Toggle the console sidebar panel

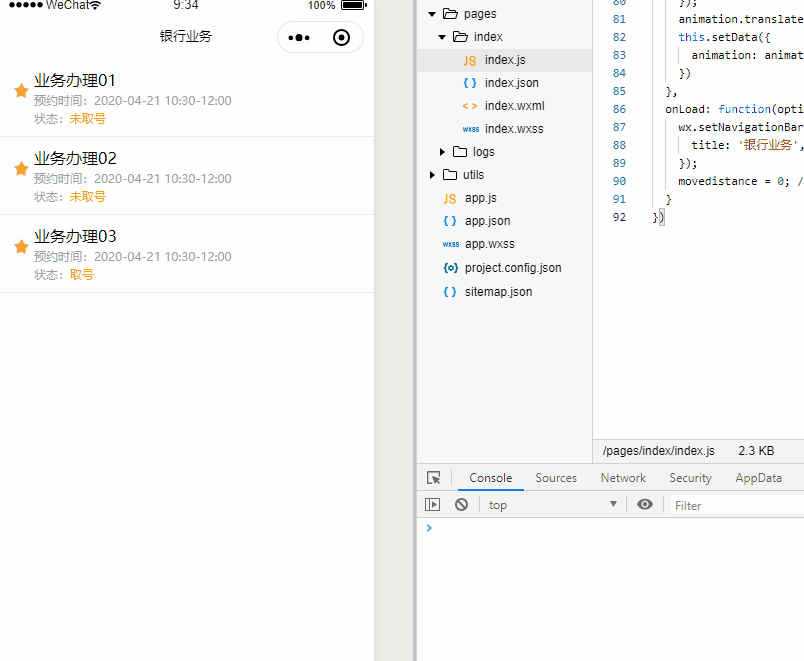432,504
